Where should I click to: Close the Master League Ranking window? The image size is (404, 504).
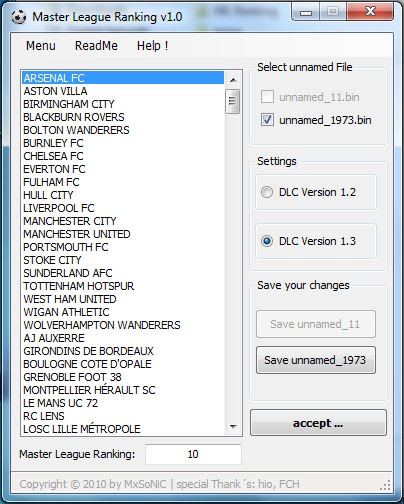370,12
